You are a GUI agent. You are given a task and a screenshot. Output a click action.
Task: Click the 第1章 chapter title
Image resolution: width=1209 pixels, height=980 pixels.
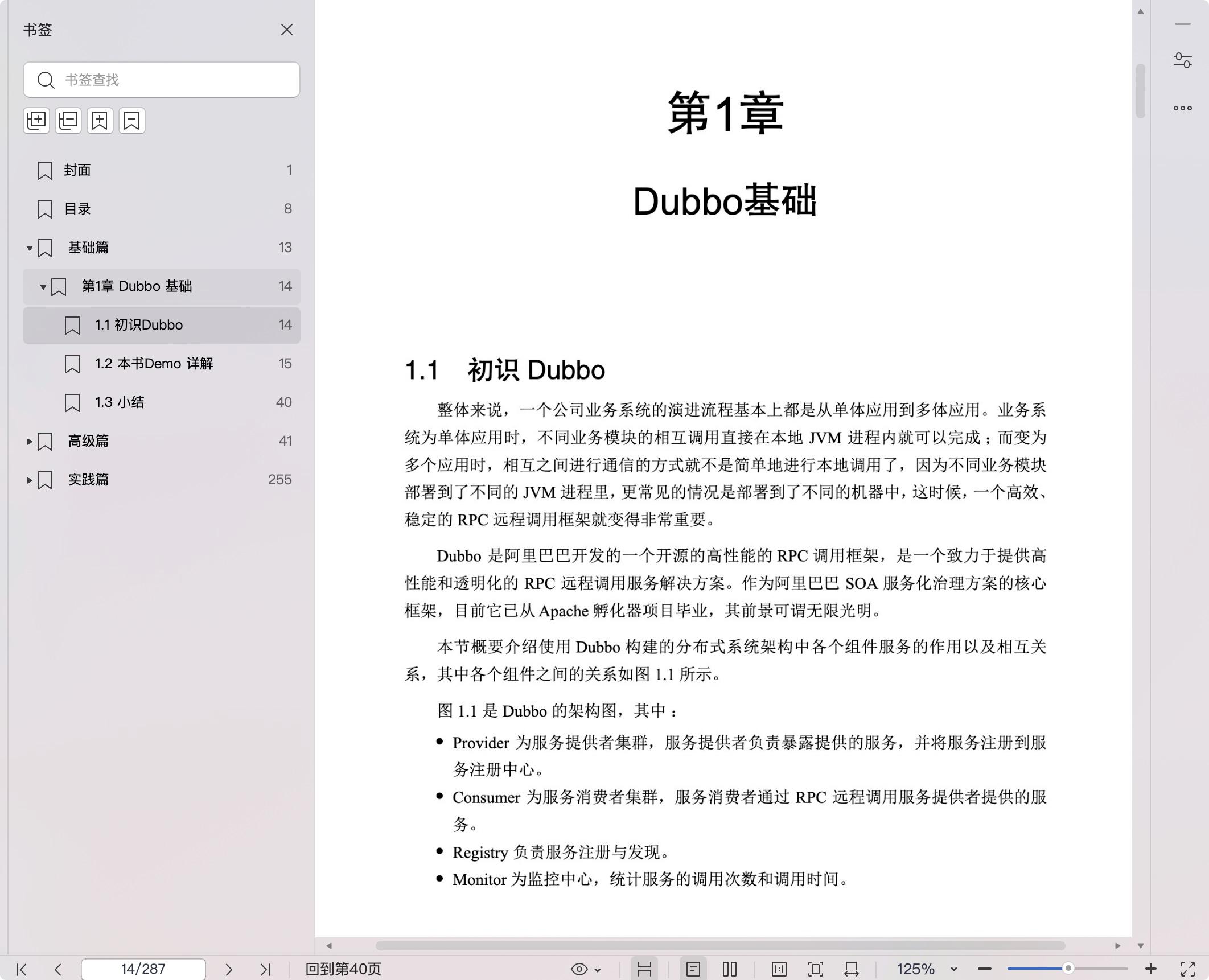(726, 113)
